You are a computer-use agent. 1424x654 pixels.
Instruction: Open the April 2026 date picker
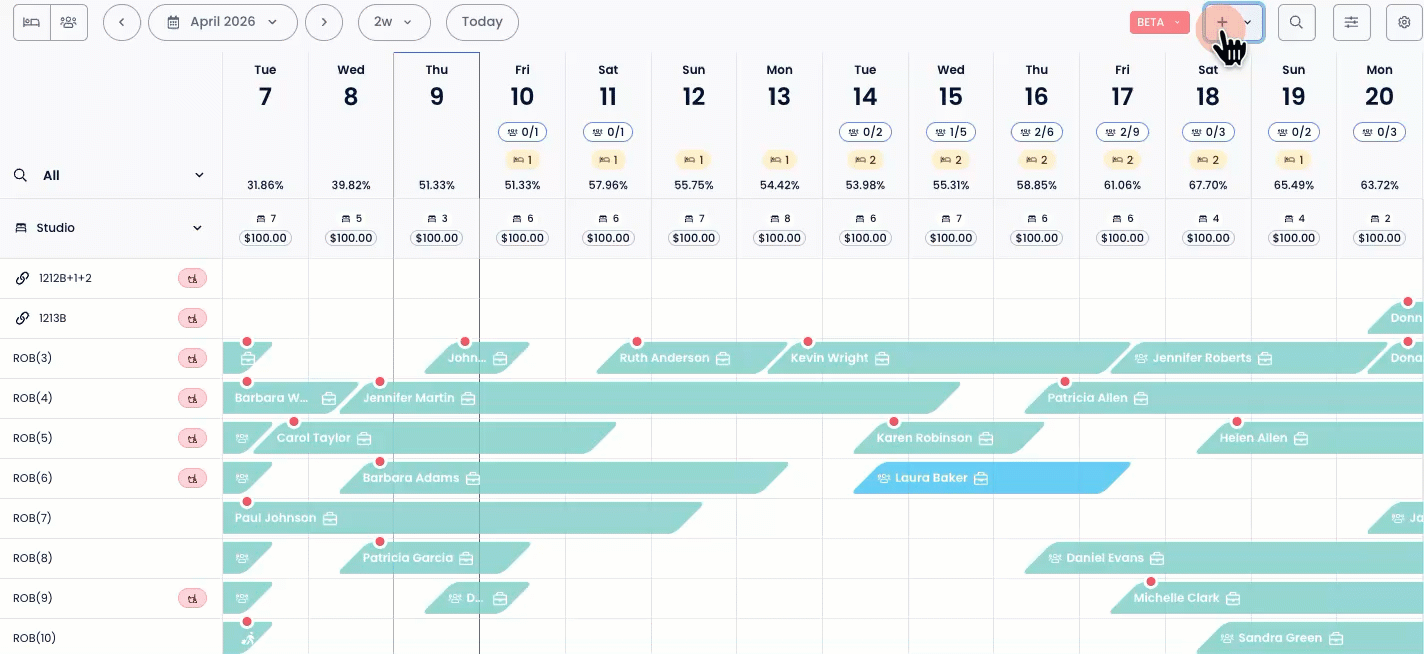click(x=222, y=22)
